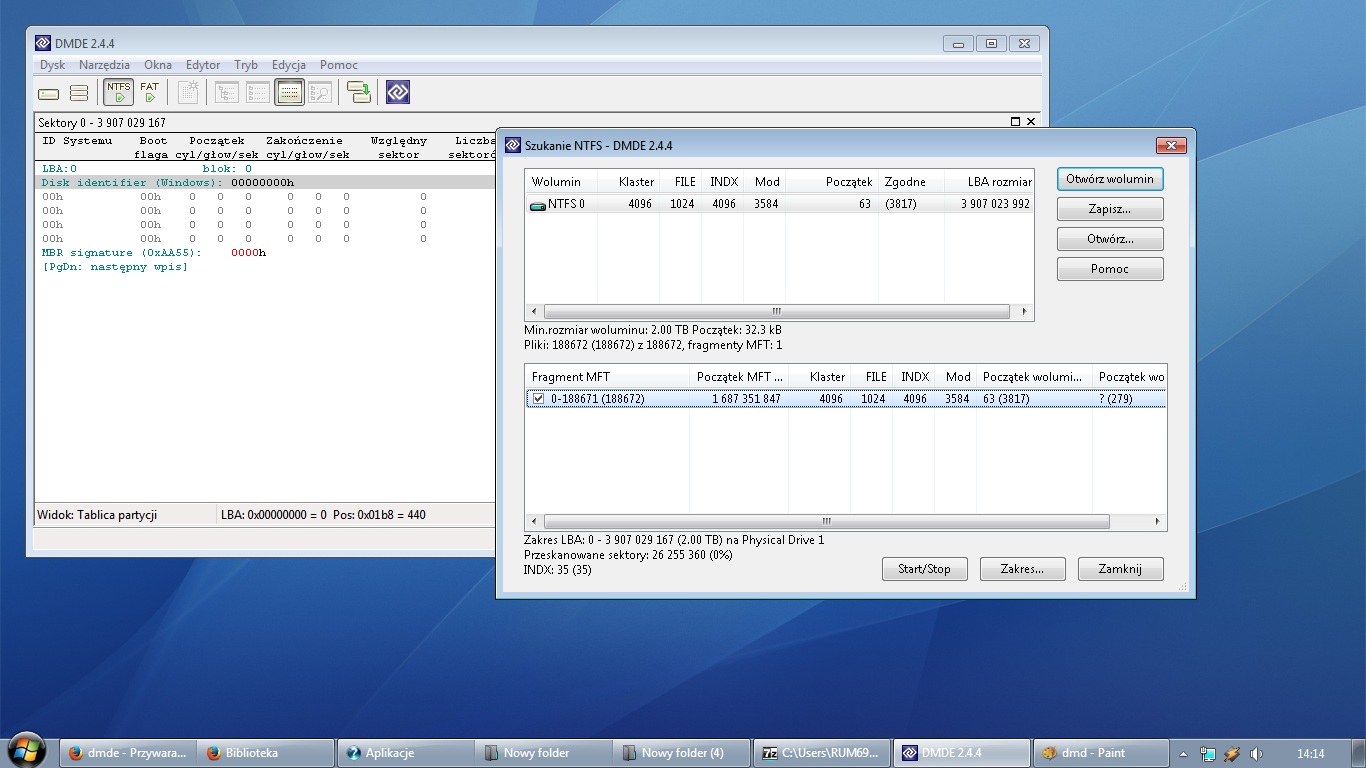Image resolution: width=1366 pixels, height=768 pixels.
Task: Open Windows Start menu
Action: [x=25, y=750]
